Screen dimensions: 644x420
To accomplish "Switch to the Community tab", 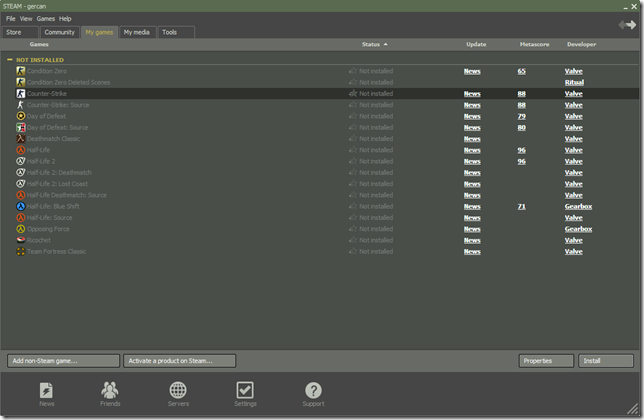I will click(x=60, y=32).
